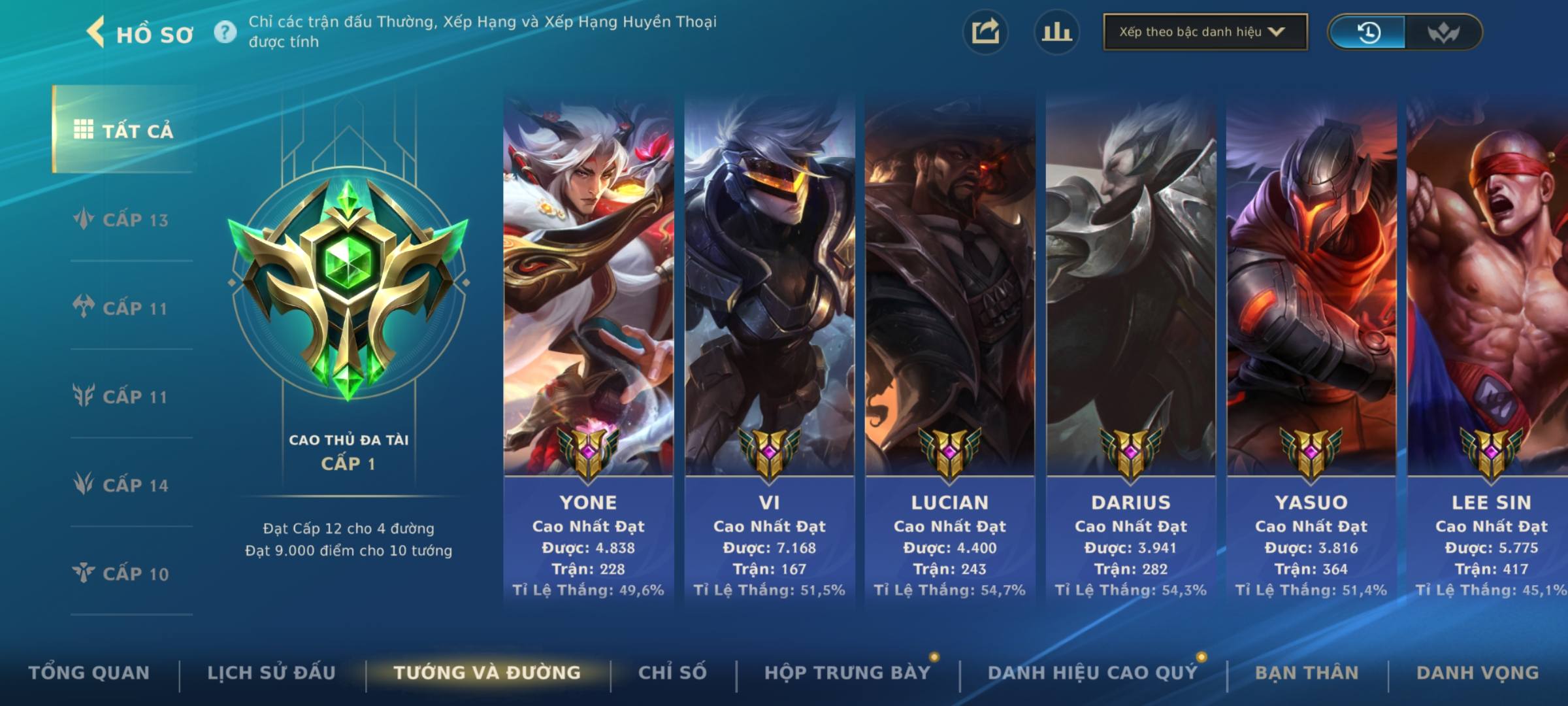Switch to the history clock toggle

(x=1368, y=32)
